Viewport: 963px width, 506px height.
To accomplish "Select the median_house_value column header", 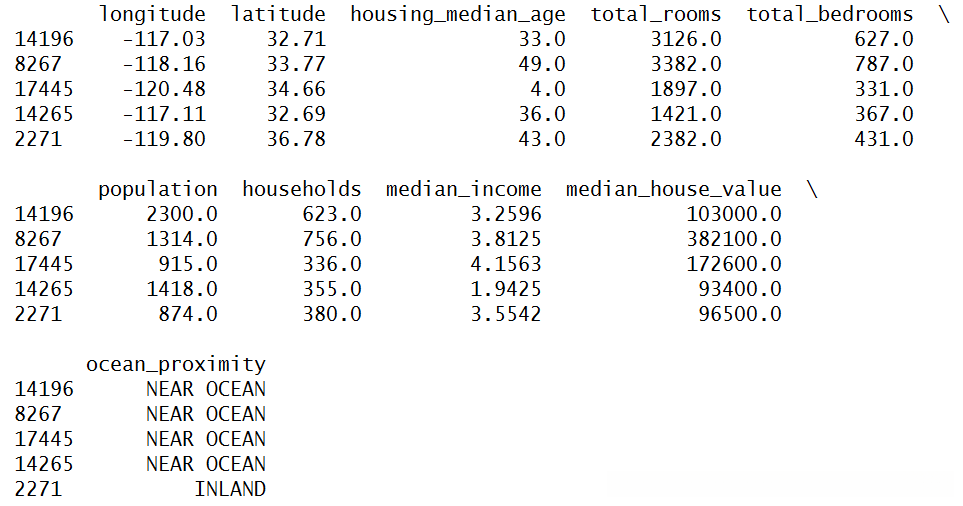I will [673, 189].
